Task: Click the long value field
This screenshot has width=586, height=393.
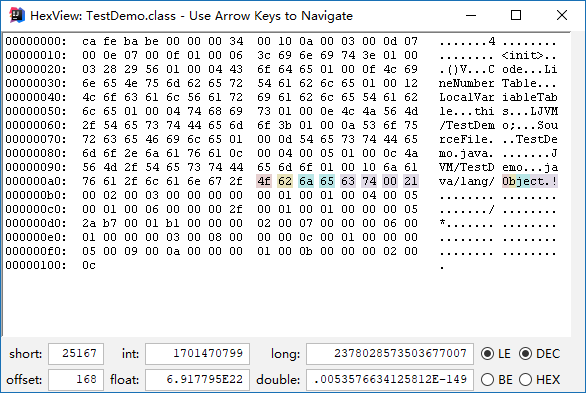Action: click(390, 353)
